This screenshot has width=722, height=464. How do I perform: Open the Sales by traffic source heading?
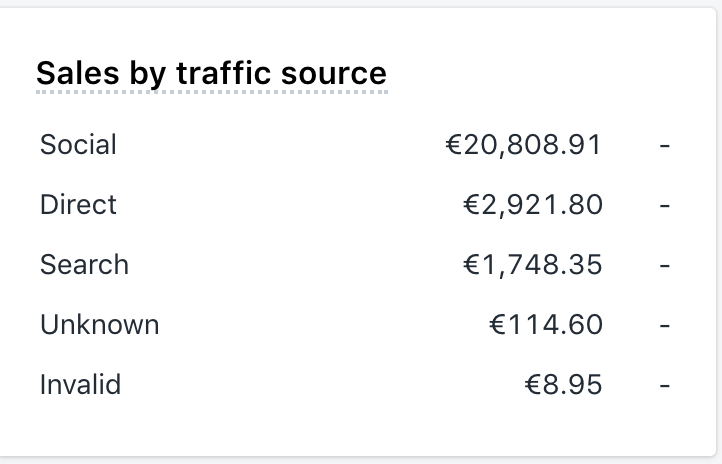pos(211,73)
